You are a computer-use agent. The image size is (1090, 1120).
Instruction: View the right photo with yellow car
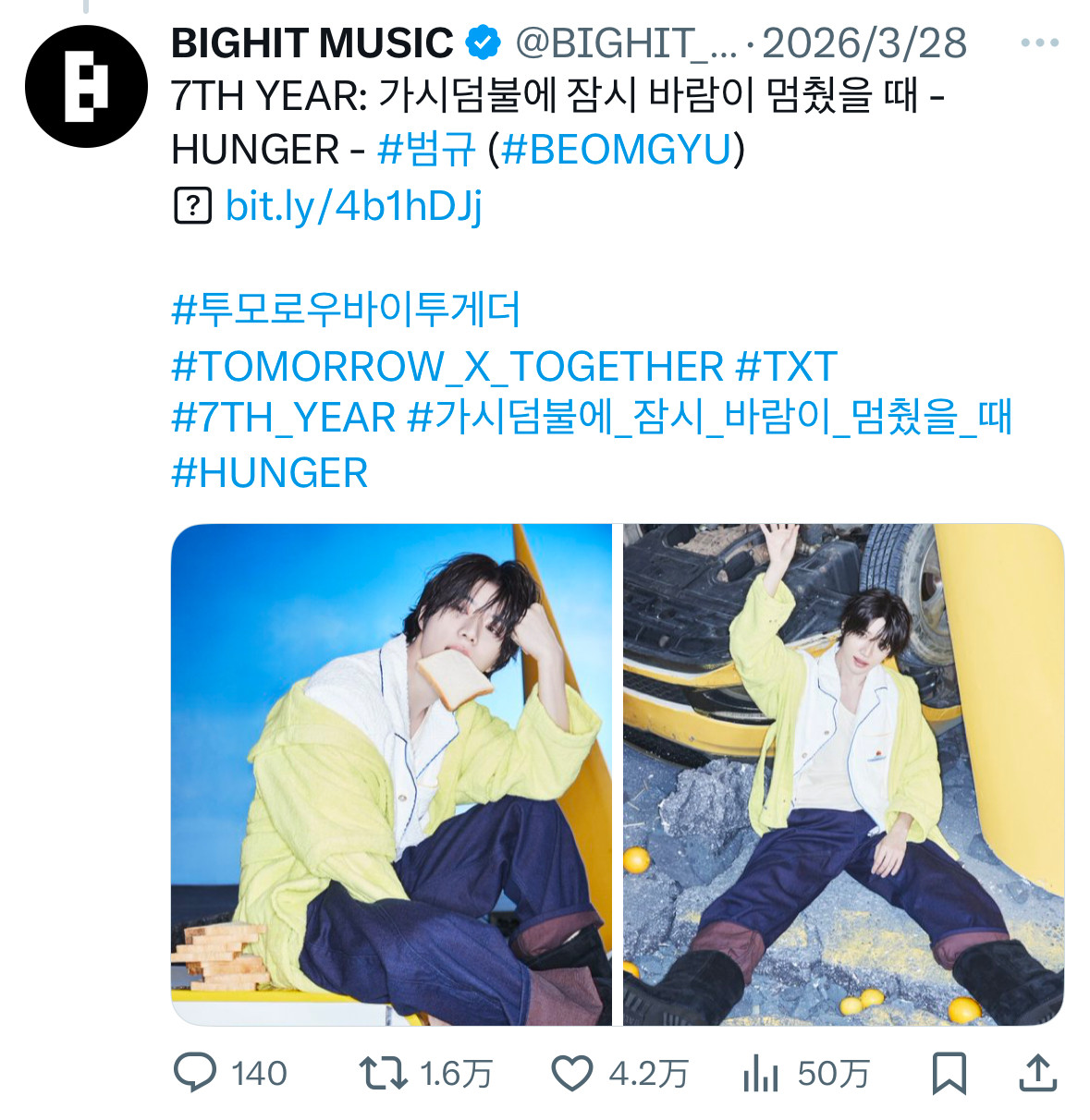point(843,774)
